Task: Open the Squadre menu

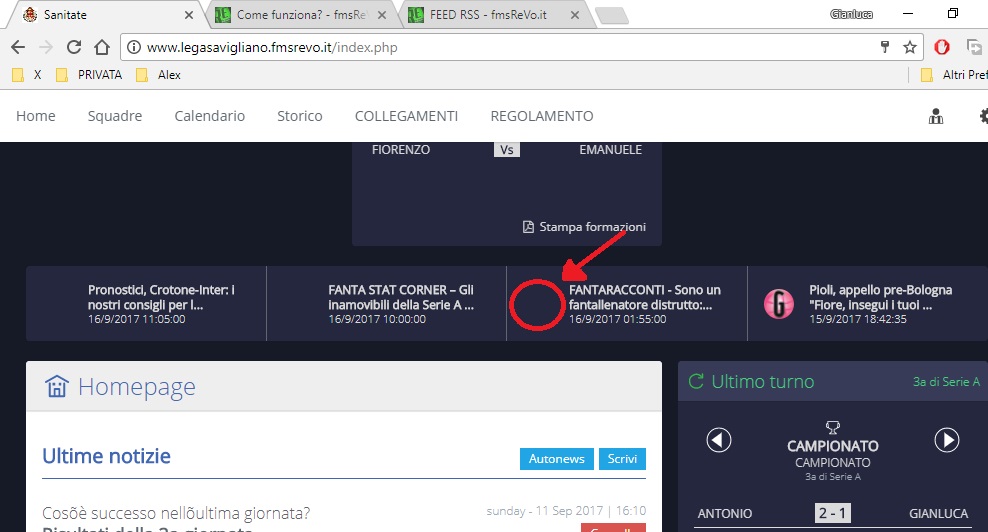Action: point(115,116)
